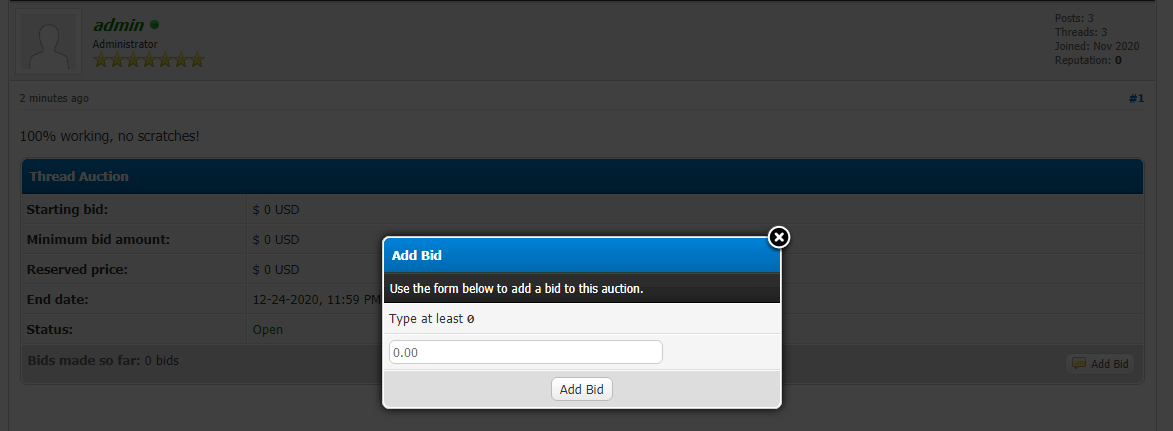This screenshot has height=431, width=1173.
Task: Open the admin username profile link
Action: click(118, 25)
